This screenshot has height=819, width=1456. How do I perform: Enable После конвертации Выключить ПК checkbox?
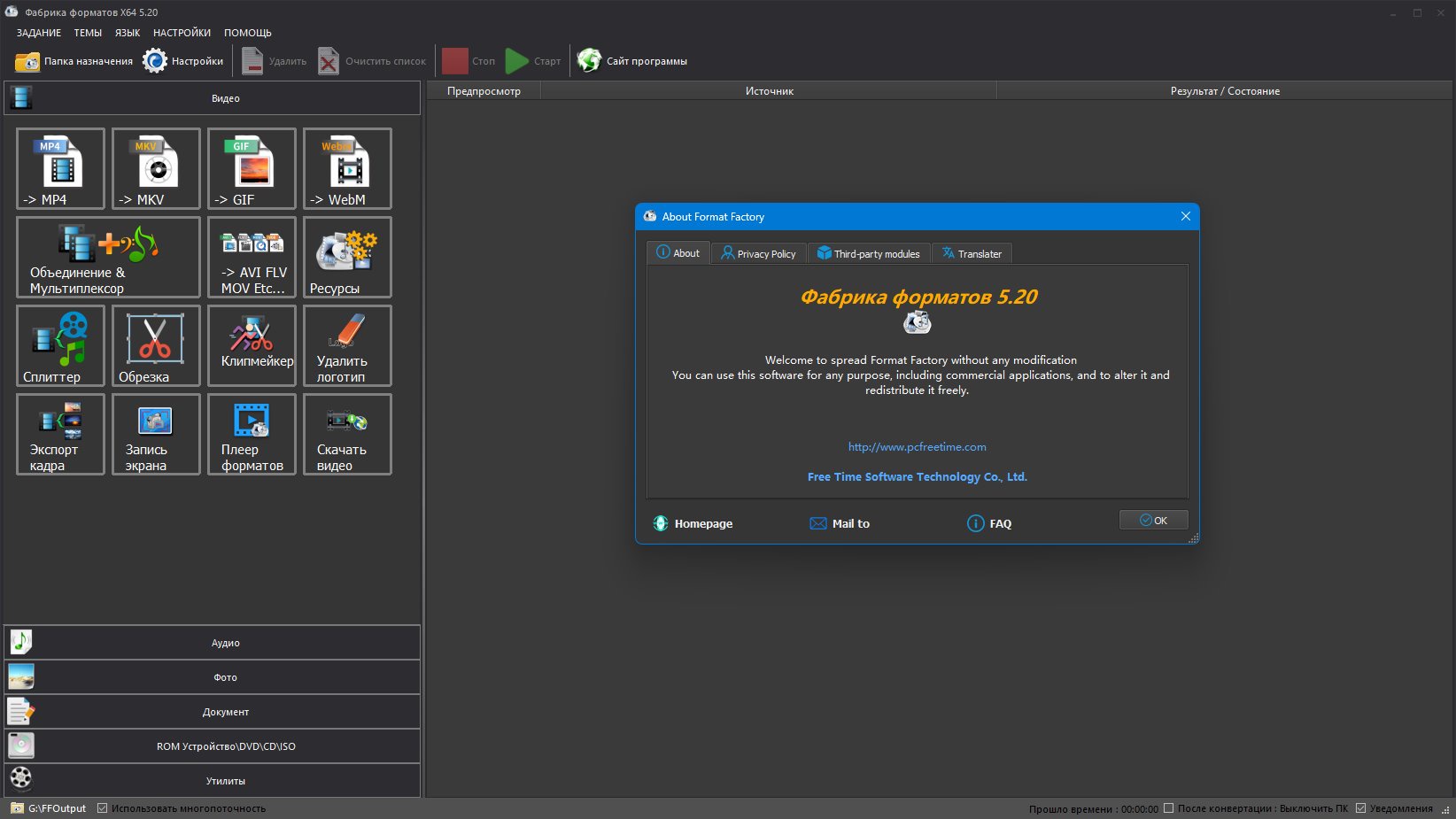click(1169, 807)
